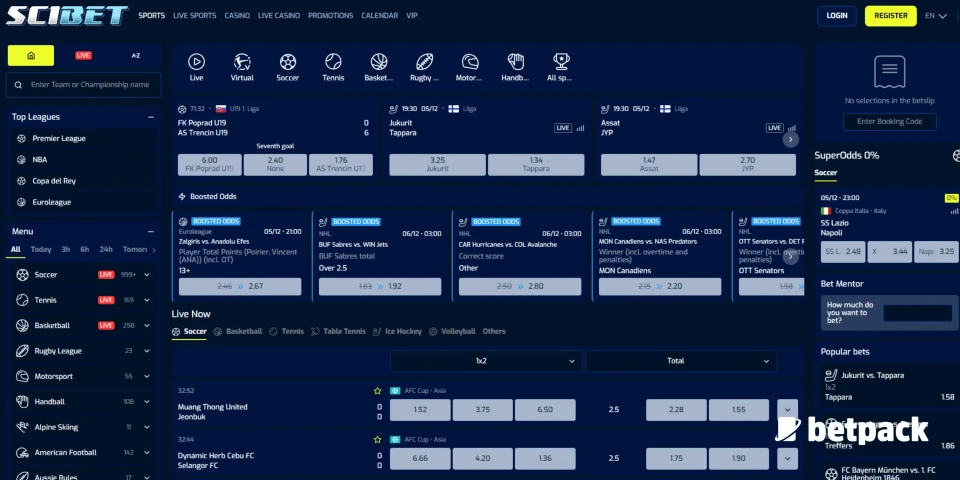Viewport: 960px width, 480px height.
Task: Show more time filters with arrow
Action: tap(154, 250)
